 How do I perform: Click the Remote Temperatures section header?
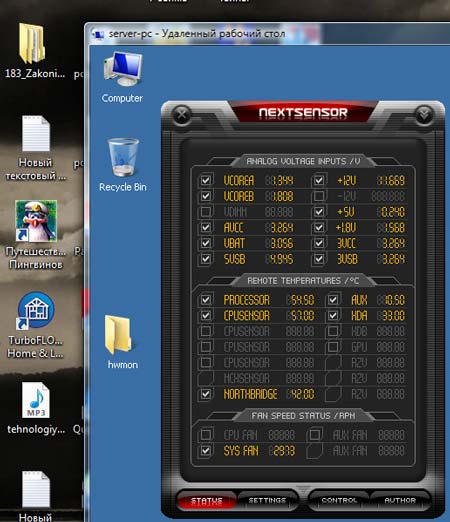303,281
